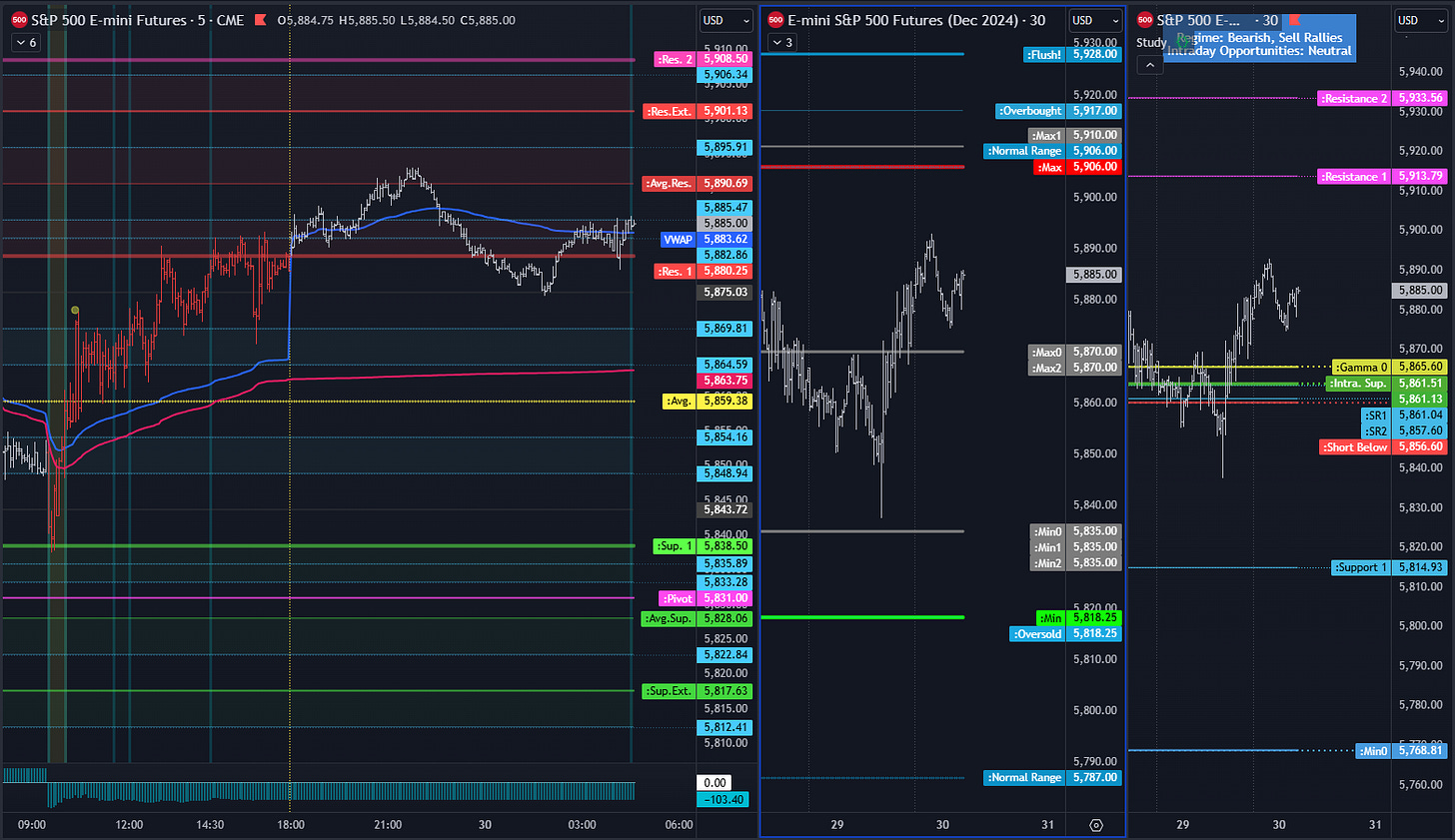1455x840 pixels.
Task: Click the C5,885.00 close value in the header
Action: click(487, 20)
